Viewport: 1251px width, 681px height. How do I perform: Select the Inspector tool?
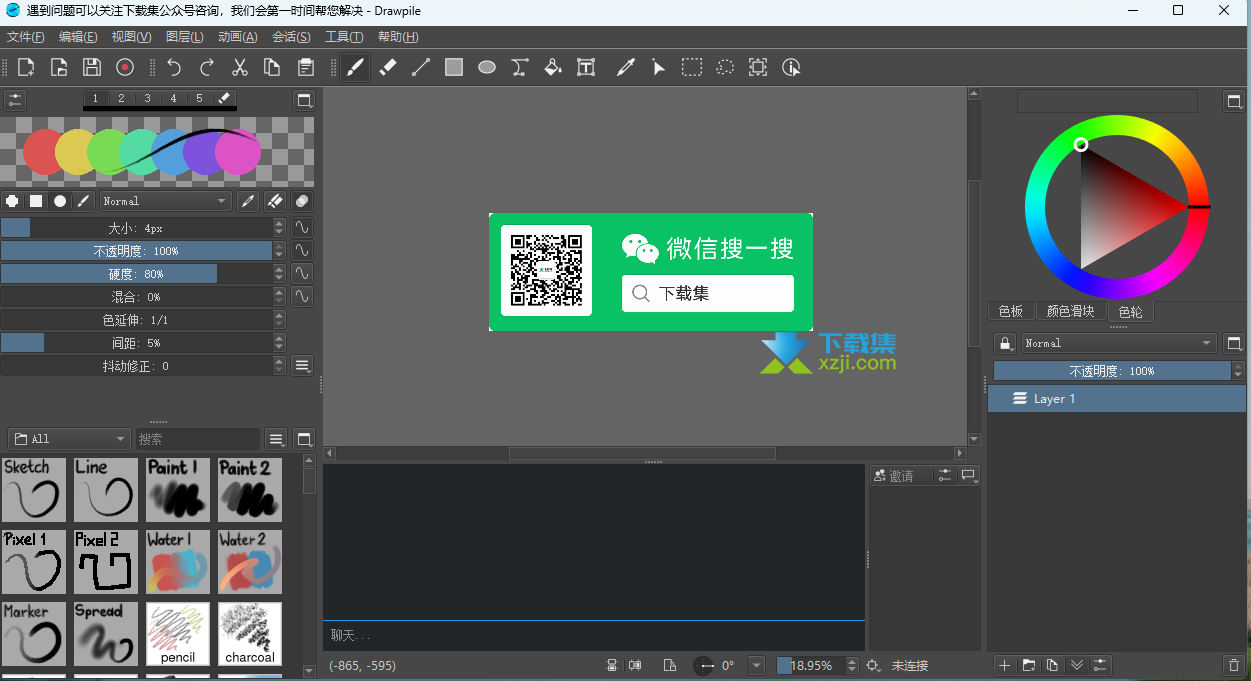(791, 67)
